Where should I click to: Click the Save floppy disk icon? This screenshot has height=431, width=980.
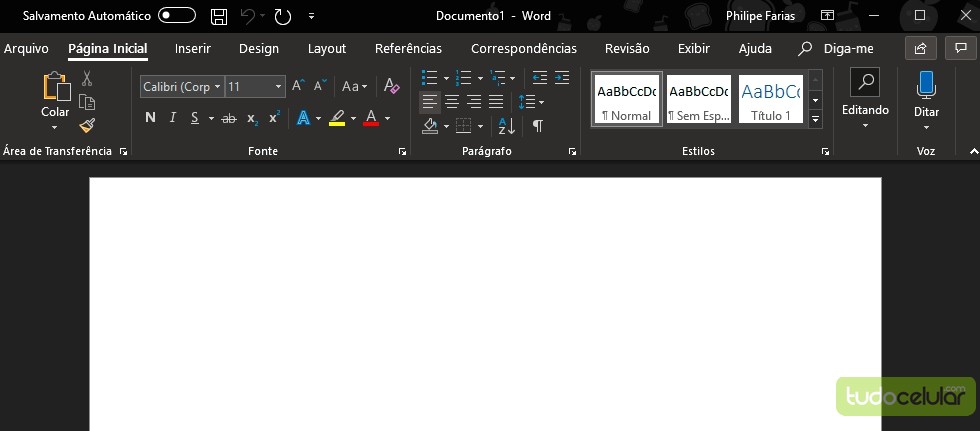[219, 17]
